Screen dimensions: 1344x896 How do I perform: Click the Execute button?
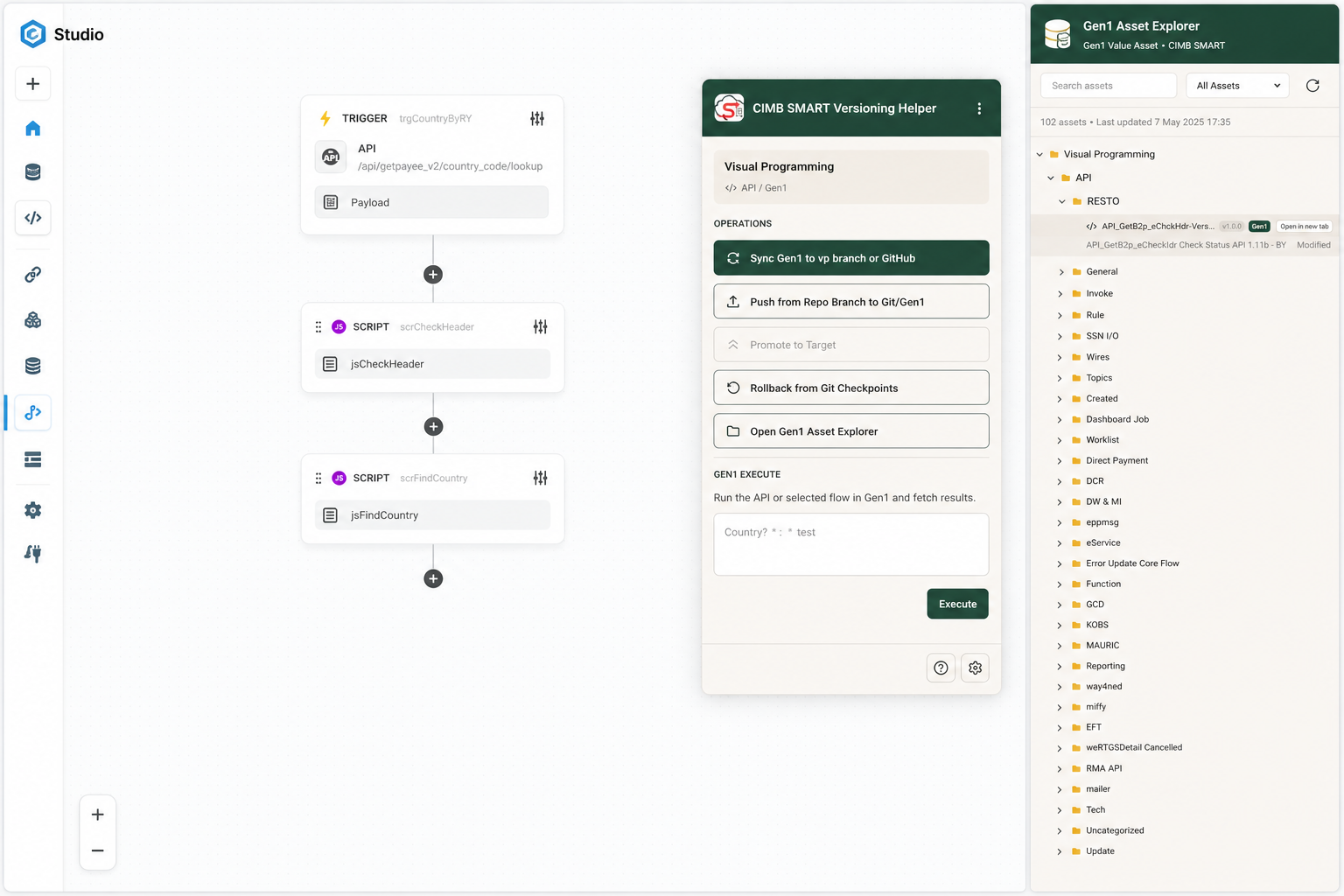[x=958, y=604]
